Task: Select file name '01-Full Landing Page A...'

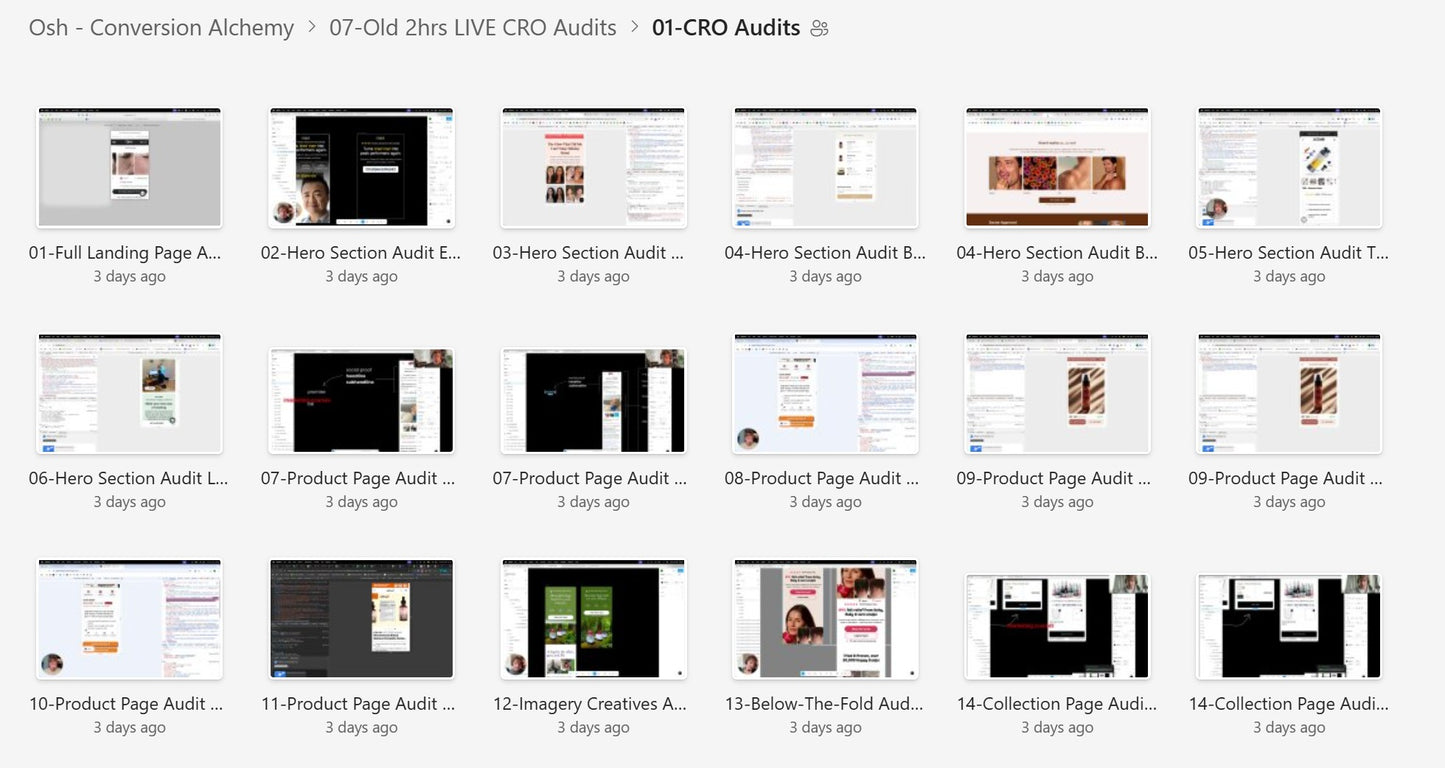Action: tap(125, 253)
